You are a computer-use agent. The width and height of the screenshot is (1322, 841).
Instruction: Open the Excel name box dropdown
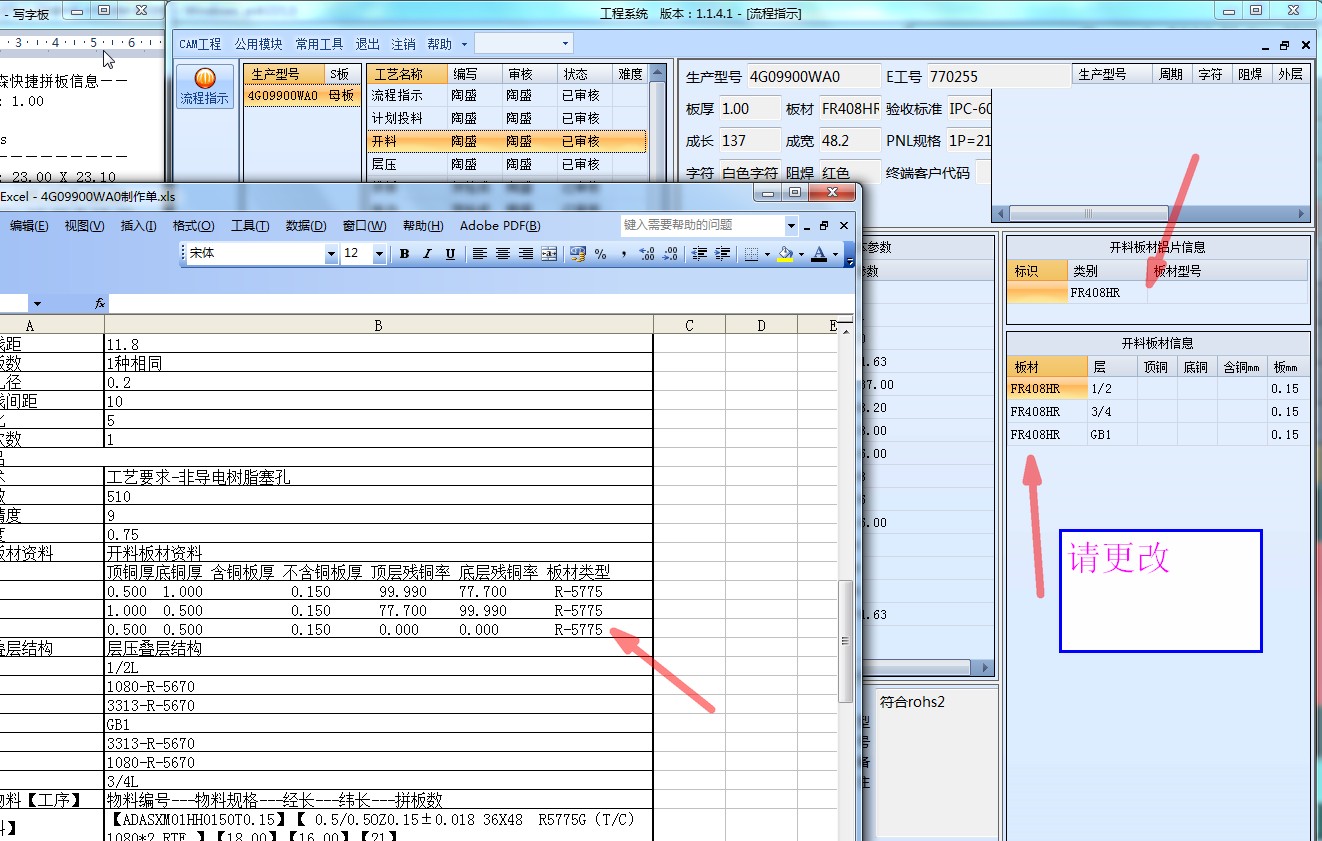[x=37, y=303]
